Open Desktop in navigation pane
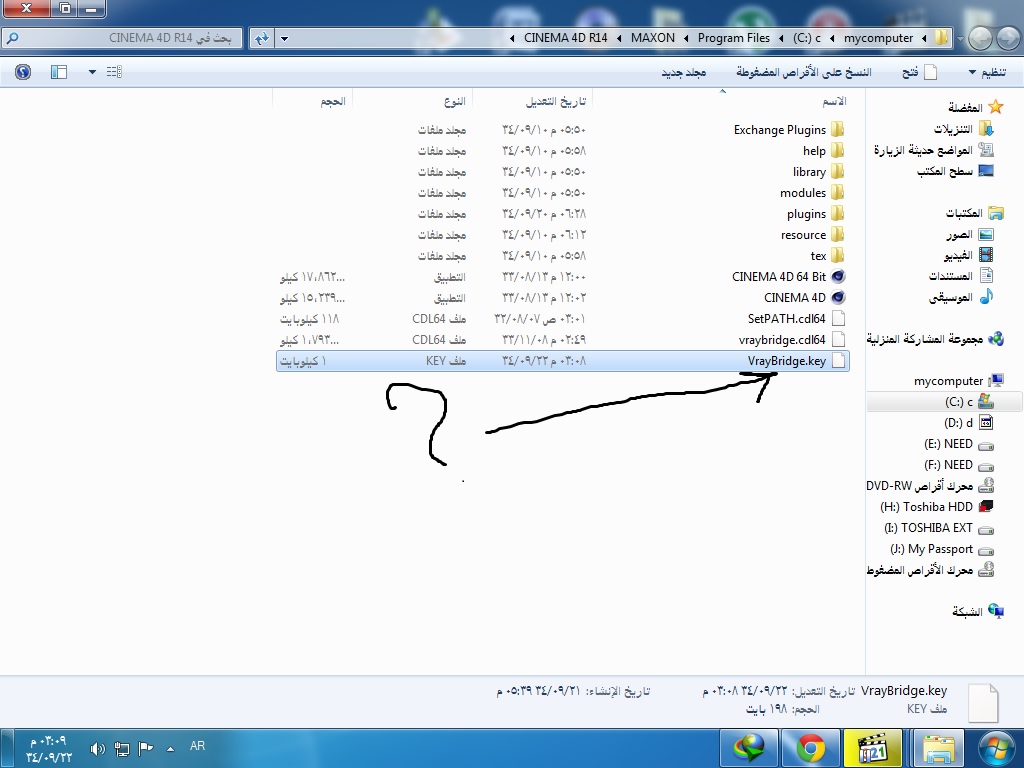This screenshot has height=768, width=1024. coord(955,171)
